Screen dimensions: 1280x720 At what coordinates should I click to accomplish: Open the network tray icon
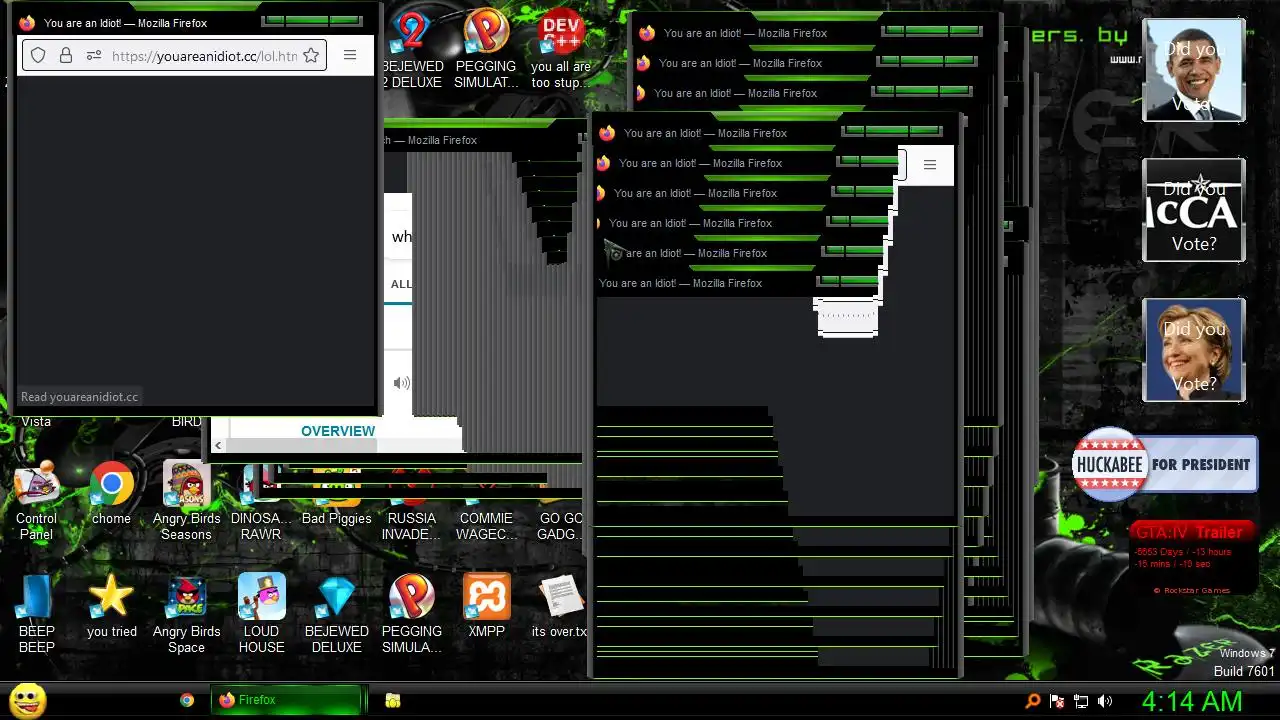(x=1081, y=701)
